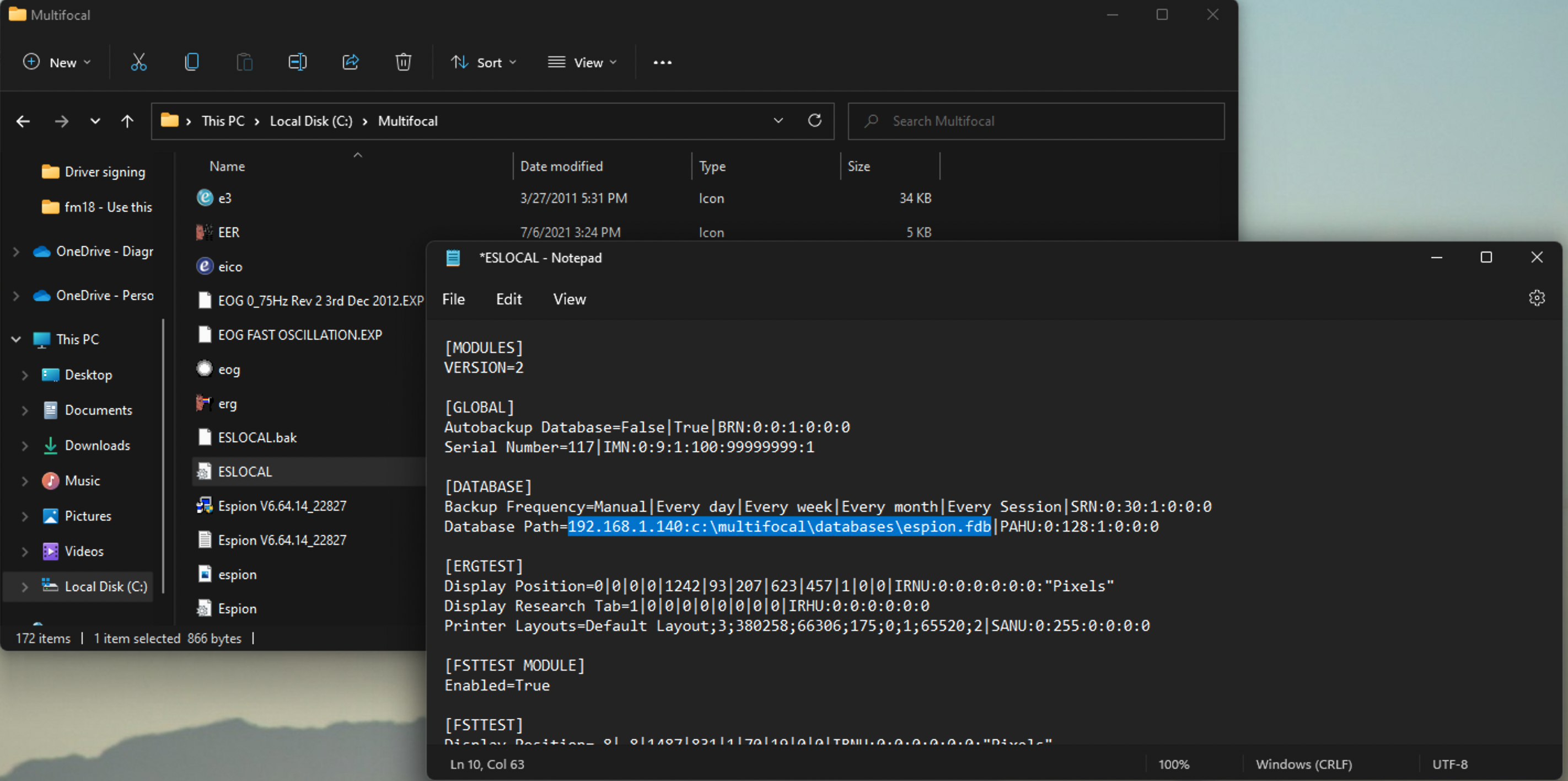Click the Cut icon in Explorer toolbar
Image resolution: width=1568 pixels, height=781 pixels.
pyautogui.click(x=139, y=62)
